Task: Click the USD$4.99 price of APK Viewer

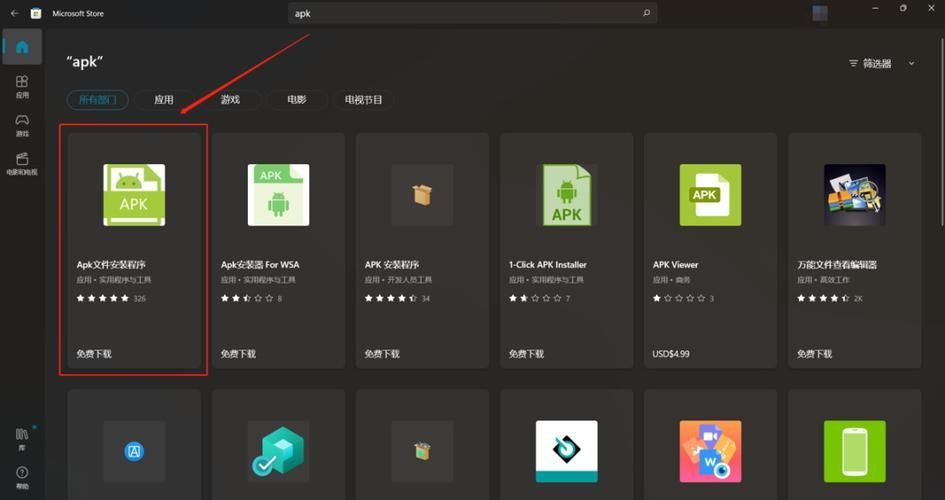Action: coord(671,354)
